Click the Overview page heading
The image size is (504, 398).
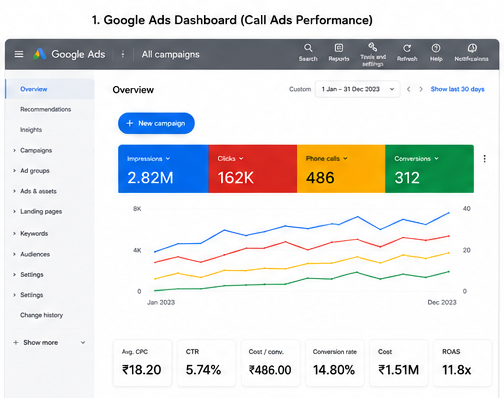pyautogui.click(x=133, y=90)
